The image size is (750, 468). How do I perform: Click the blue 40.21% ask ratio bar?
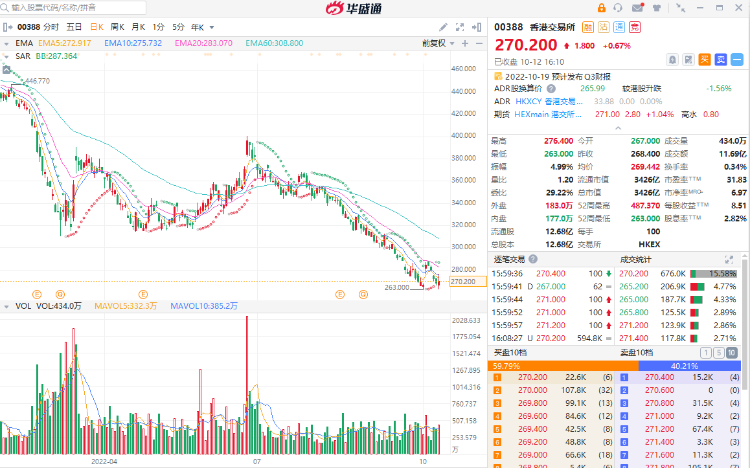690,366
